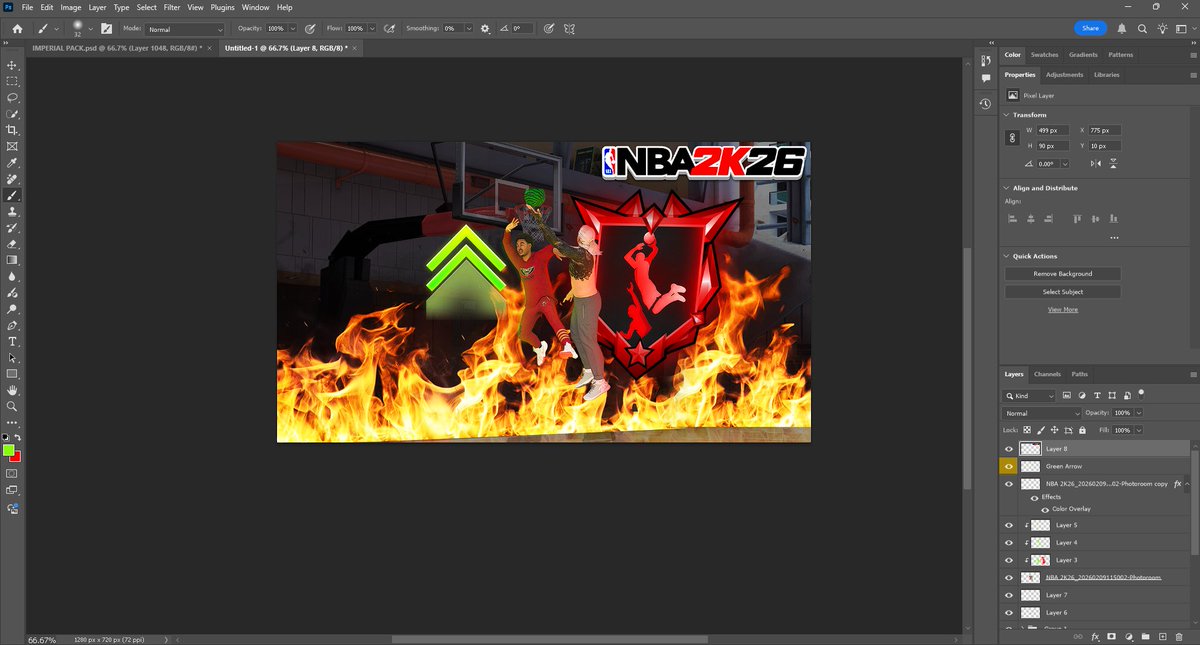The image size is (1200, 645).
Task: Open the layer filter Kind dropdown
Action: pos(1030,396)
